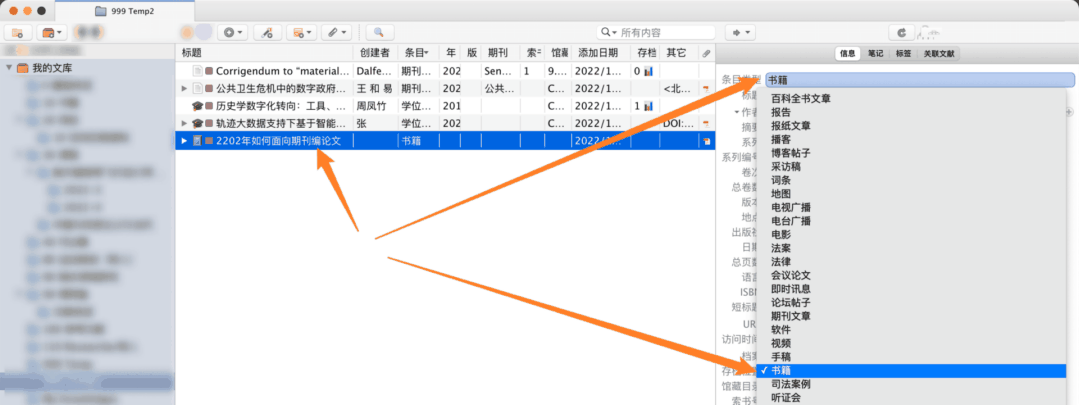
Task: Click the PDF attachment icon in second row
Action: click(x=706, y=88)
